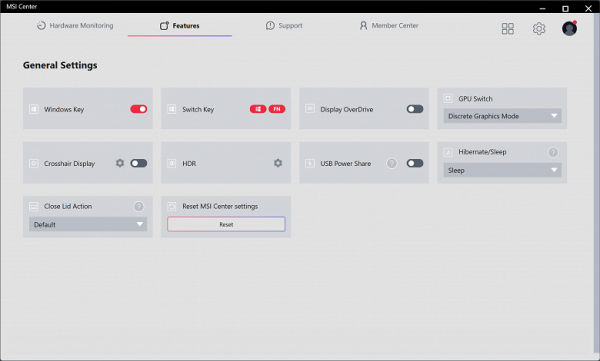Viewport: 600px width, 361px height.
Task: Go to the Member Center tab
Action: (389, 26)
